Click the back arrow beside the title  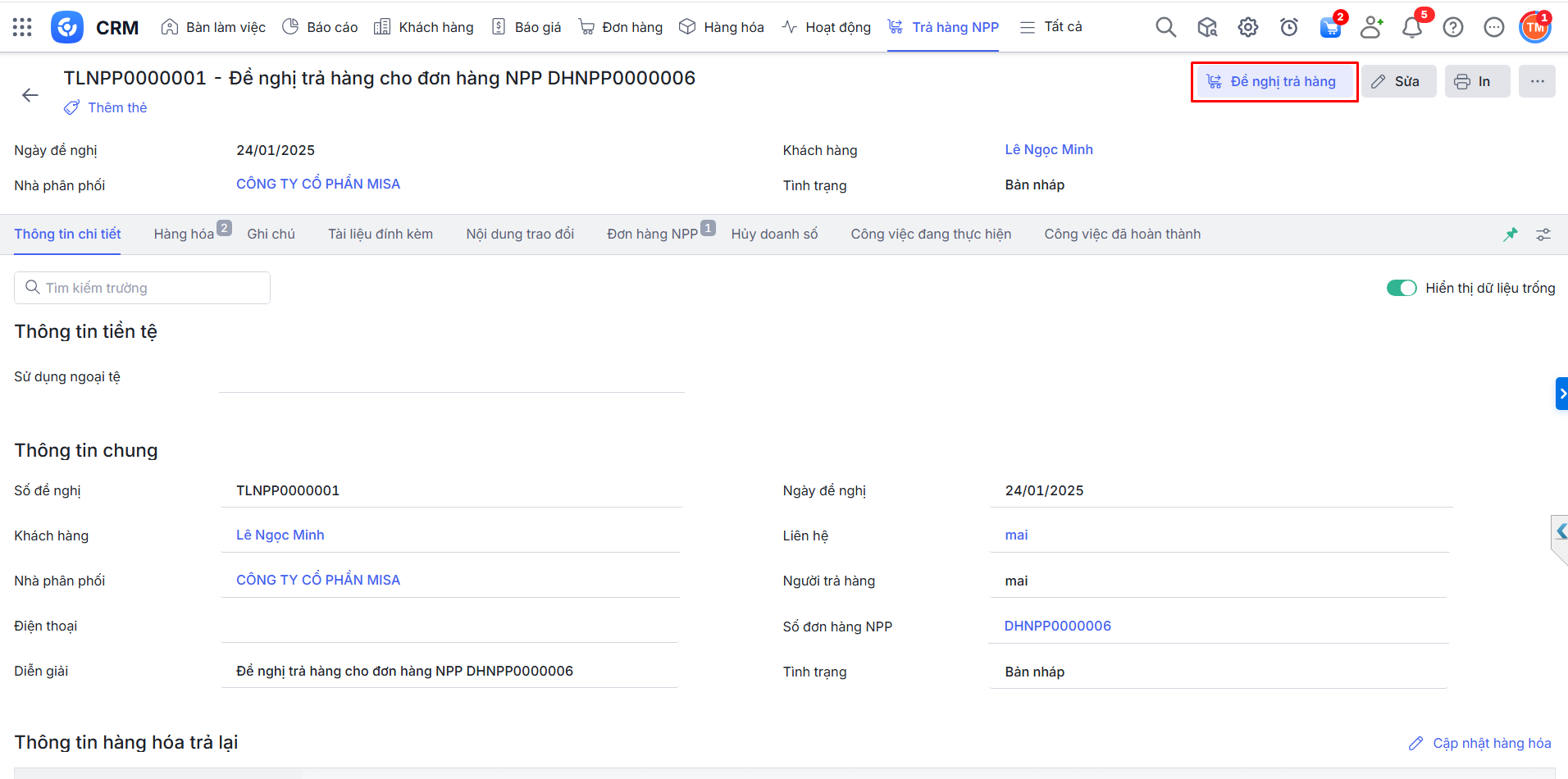click(x=30, y=95)
